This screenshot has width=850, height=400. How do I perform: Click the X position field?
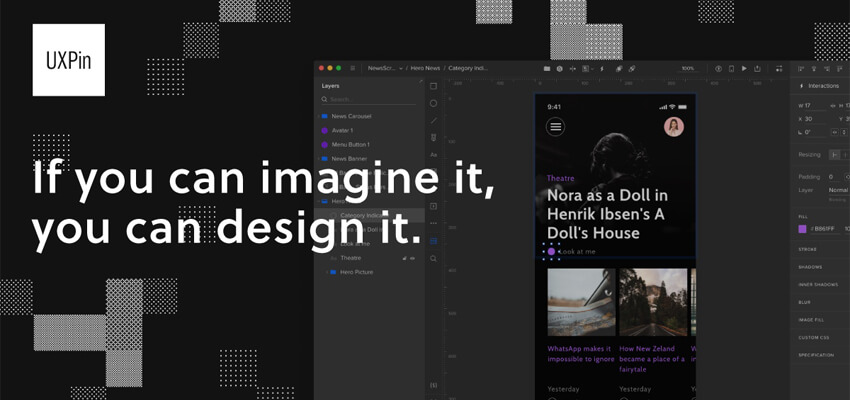(812, 119)
